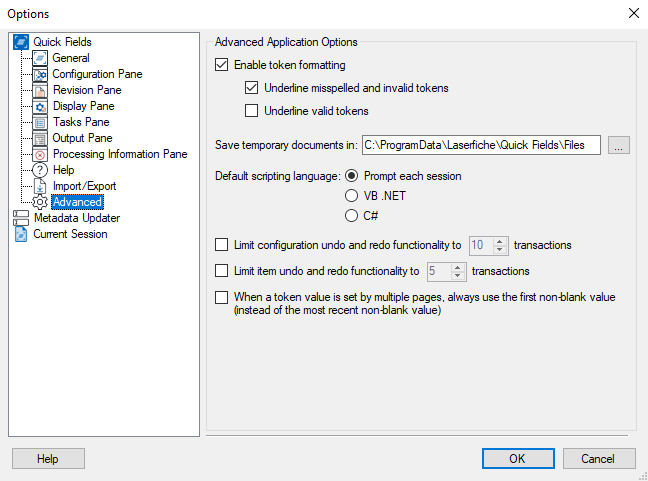Viewport: 648px width, 481px height.
Task: Close the Options dialog
Action: pyautogui.click(x=634, y=13)
